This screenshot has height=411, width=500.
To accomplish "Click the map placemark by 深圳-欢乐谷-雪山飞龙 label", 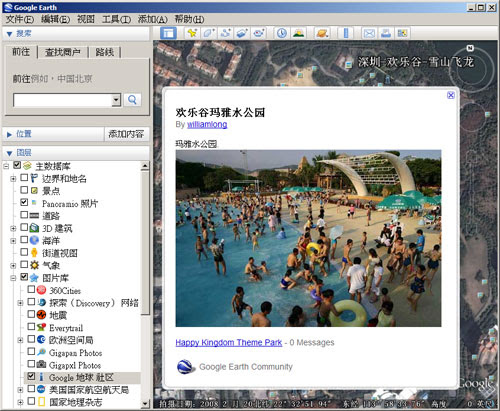I will [349, 64].
